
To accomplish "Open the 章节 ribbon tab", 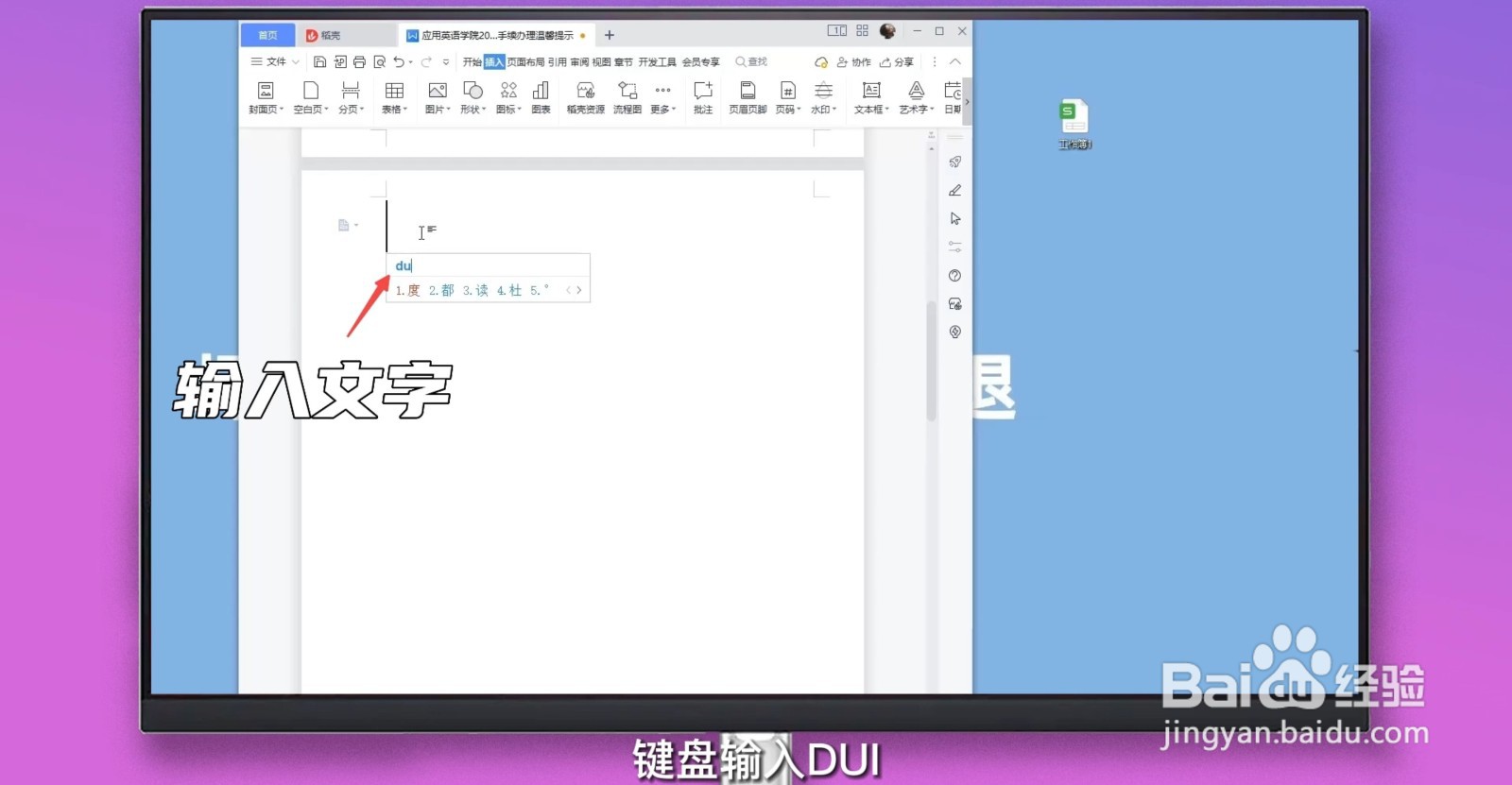I will pyautogui.click(x=623, y=61).
